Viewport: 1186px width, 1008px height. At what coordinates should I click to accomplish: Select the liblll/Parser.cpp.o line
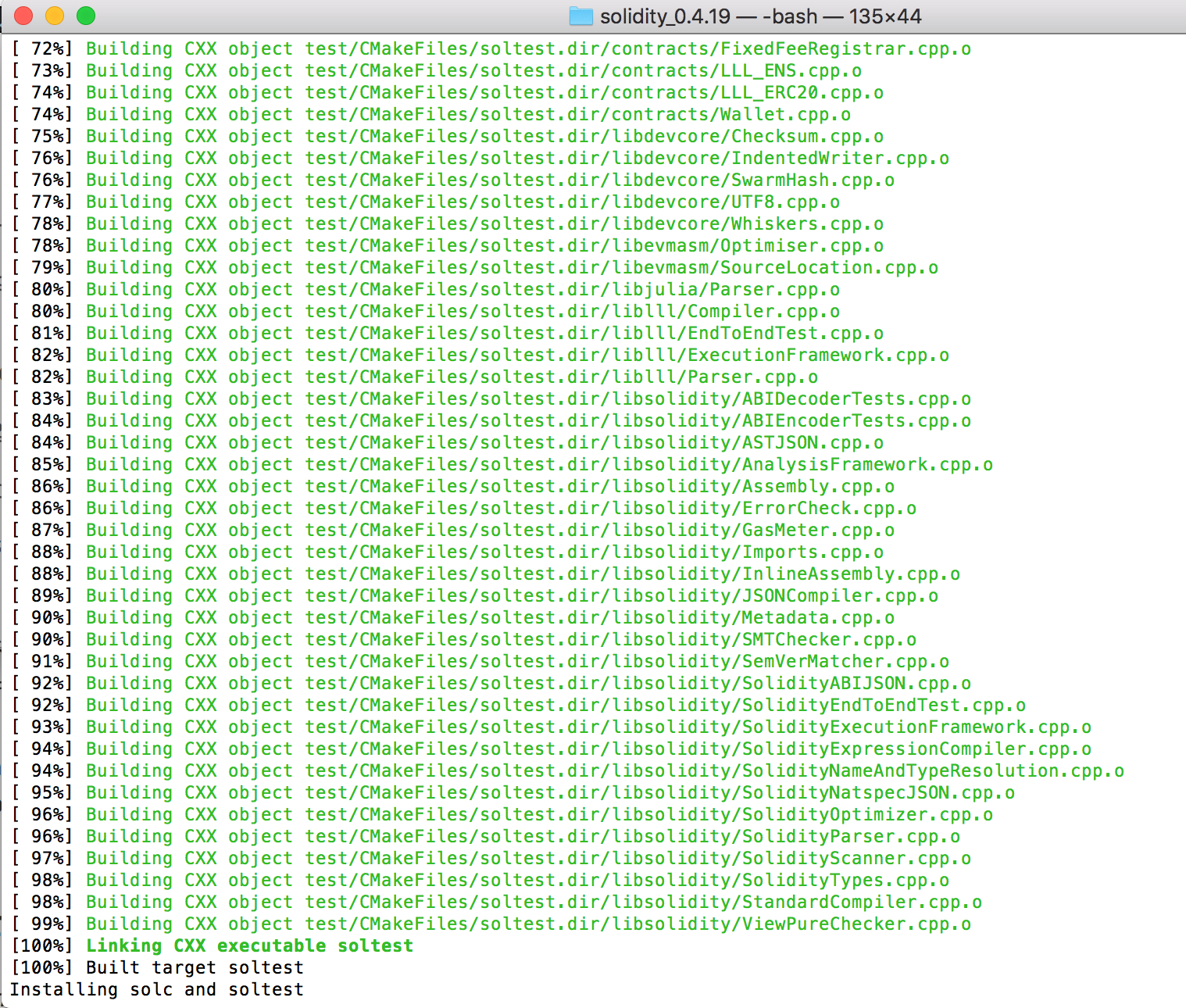(x=414, y=377)
